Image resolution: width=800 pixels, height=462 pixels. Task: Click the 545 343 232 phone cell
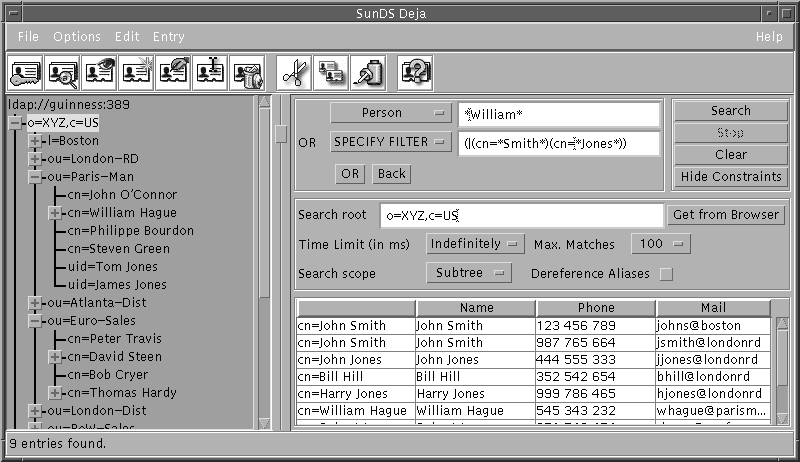click(x=595, y=411)
